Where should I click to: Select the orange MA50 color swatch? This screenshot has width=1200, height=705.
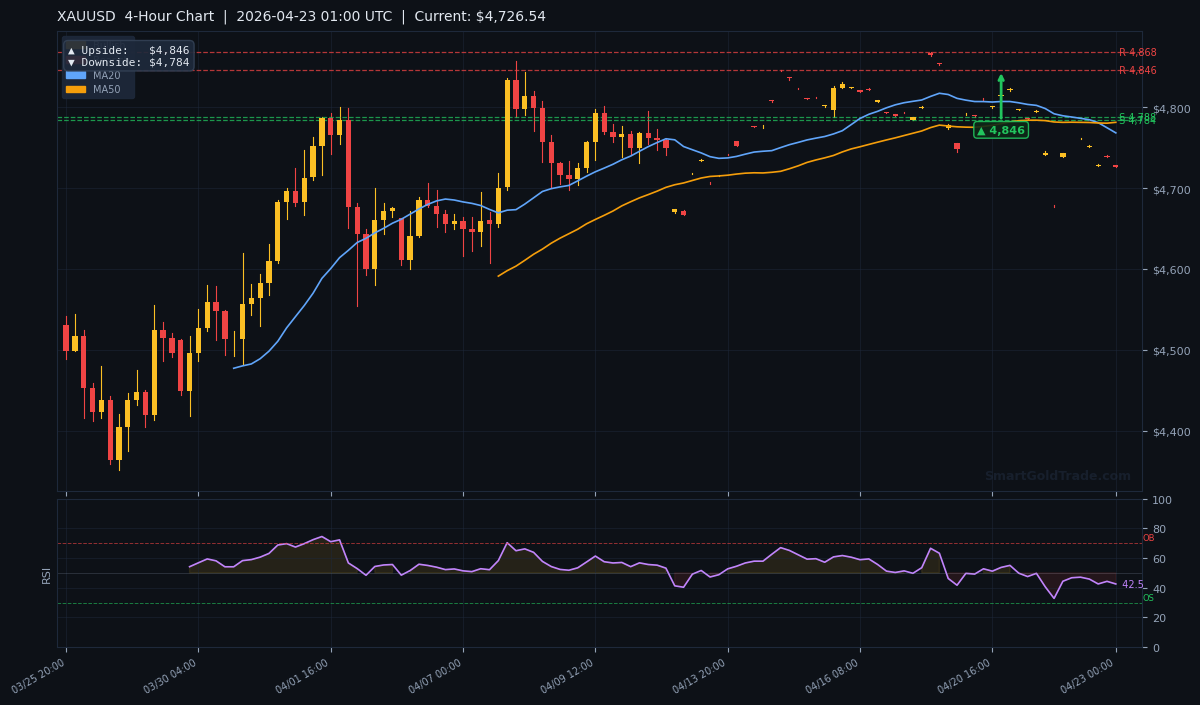point(78,89)
